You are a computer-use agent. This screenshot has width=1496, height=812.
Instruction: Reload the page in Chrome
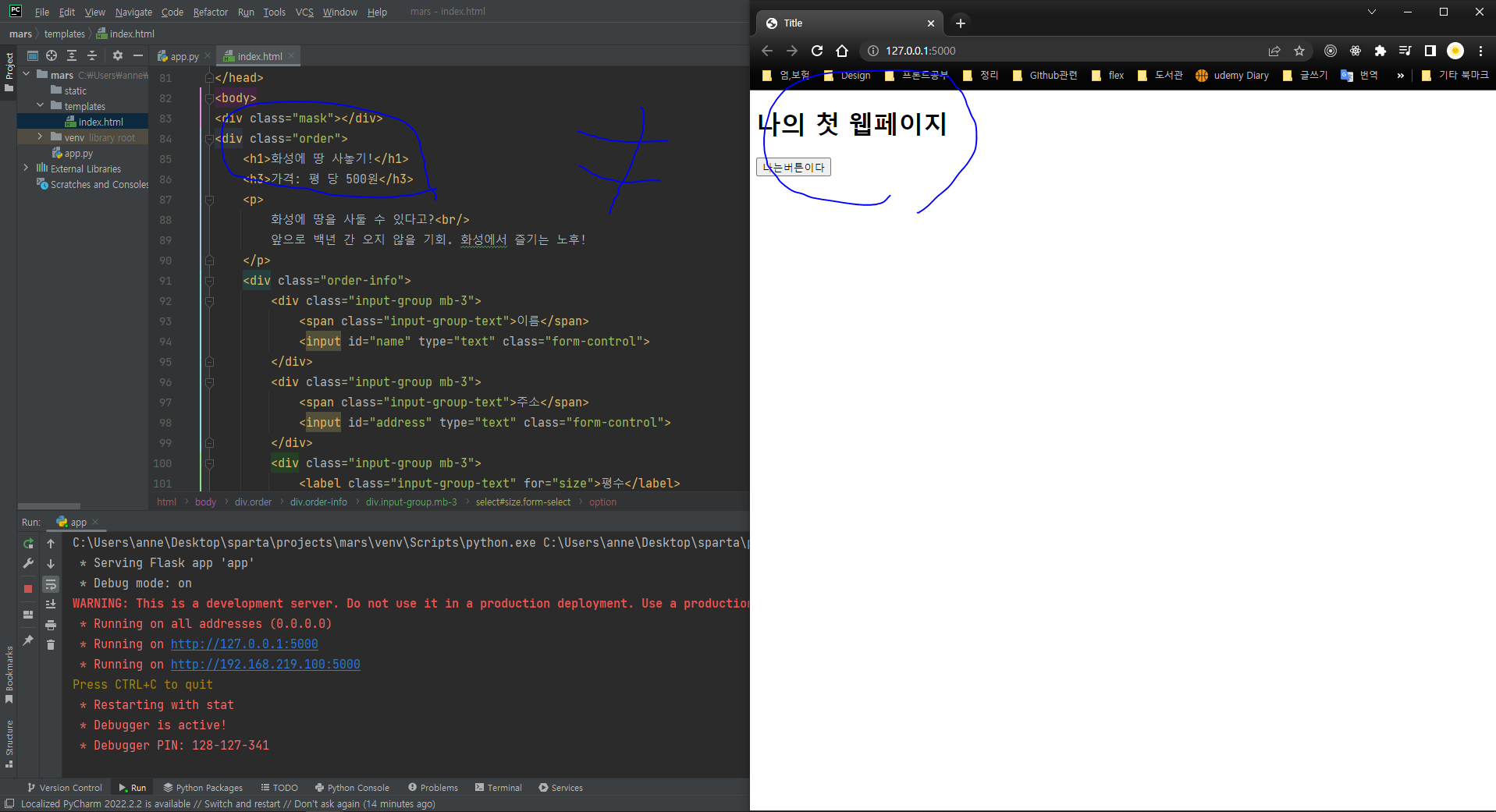click(817, 51)
